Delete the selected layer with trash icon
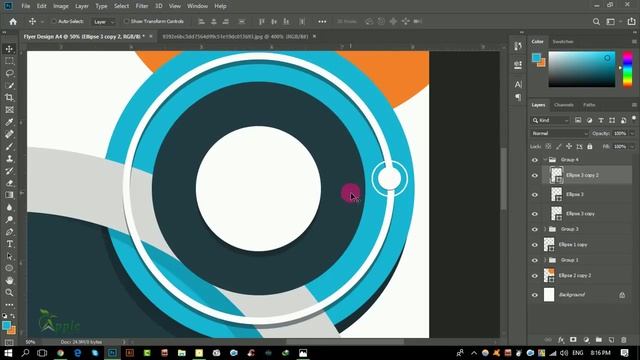The image size is (640, 360). pyautogui.click(x=623, y=340)
